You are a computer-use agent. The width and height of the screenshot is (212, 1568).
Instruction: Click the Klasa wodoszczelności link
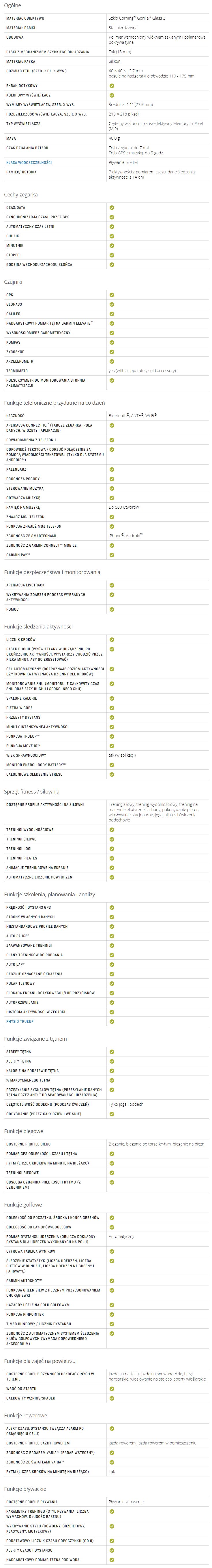[29, 162]
